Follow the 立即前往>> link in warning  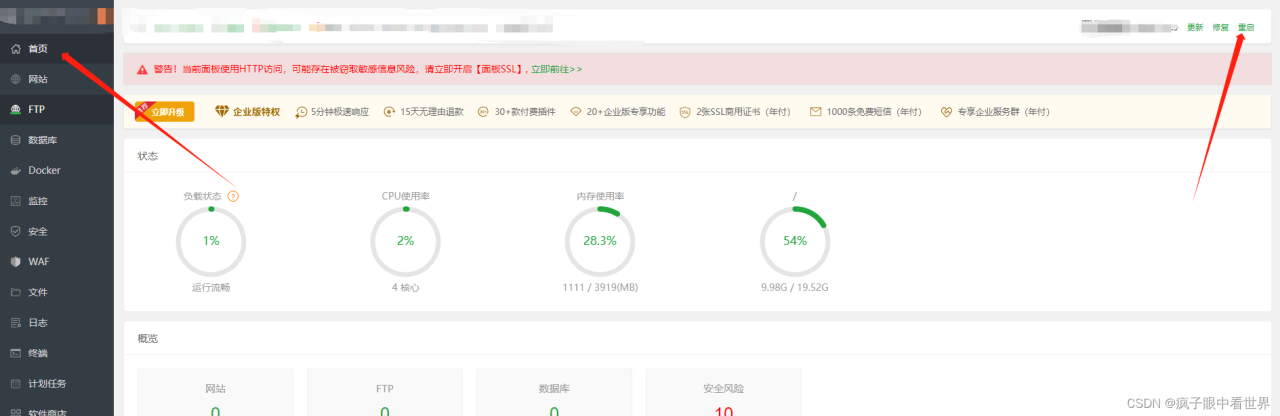click(556, 69)
